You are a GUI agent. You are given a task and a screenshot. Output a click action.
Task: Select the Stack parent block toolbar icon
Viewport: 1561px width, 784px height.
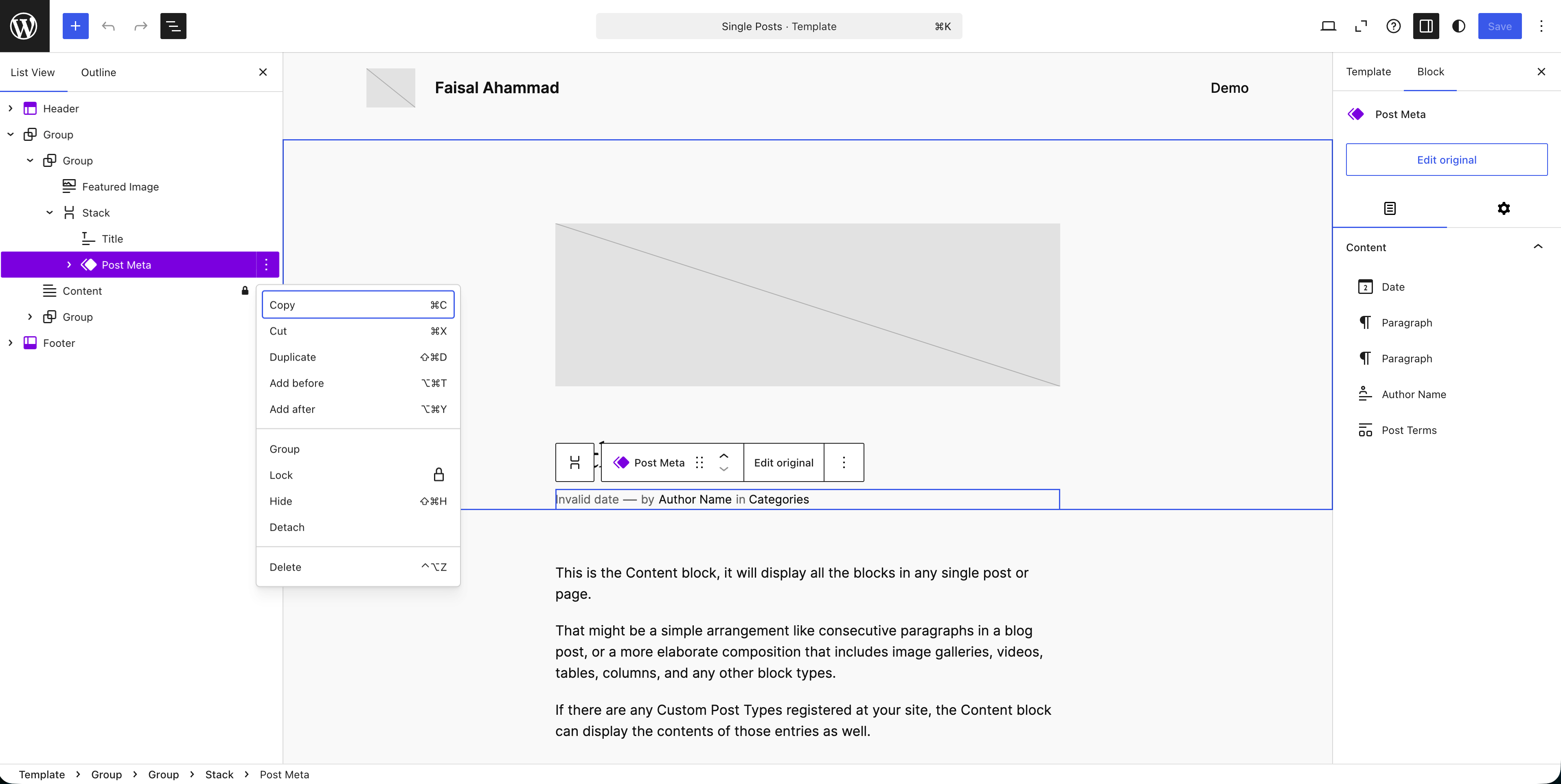574,462
